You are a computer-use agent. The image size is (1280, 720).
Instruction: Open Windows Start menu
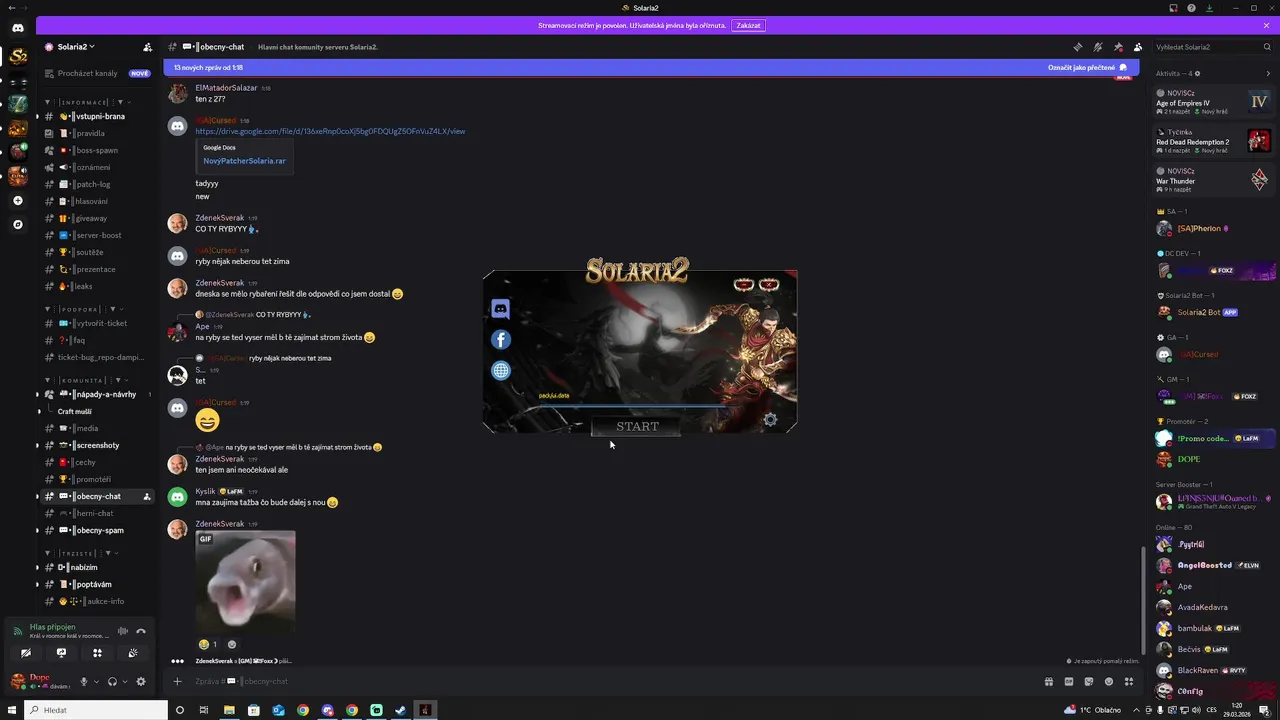pyautogui.click(x=11, y=710)
